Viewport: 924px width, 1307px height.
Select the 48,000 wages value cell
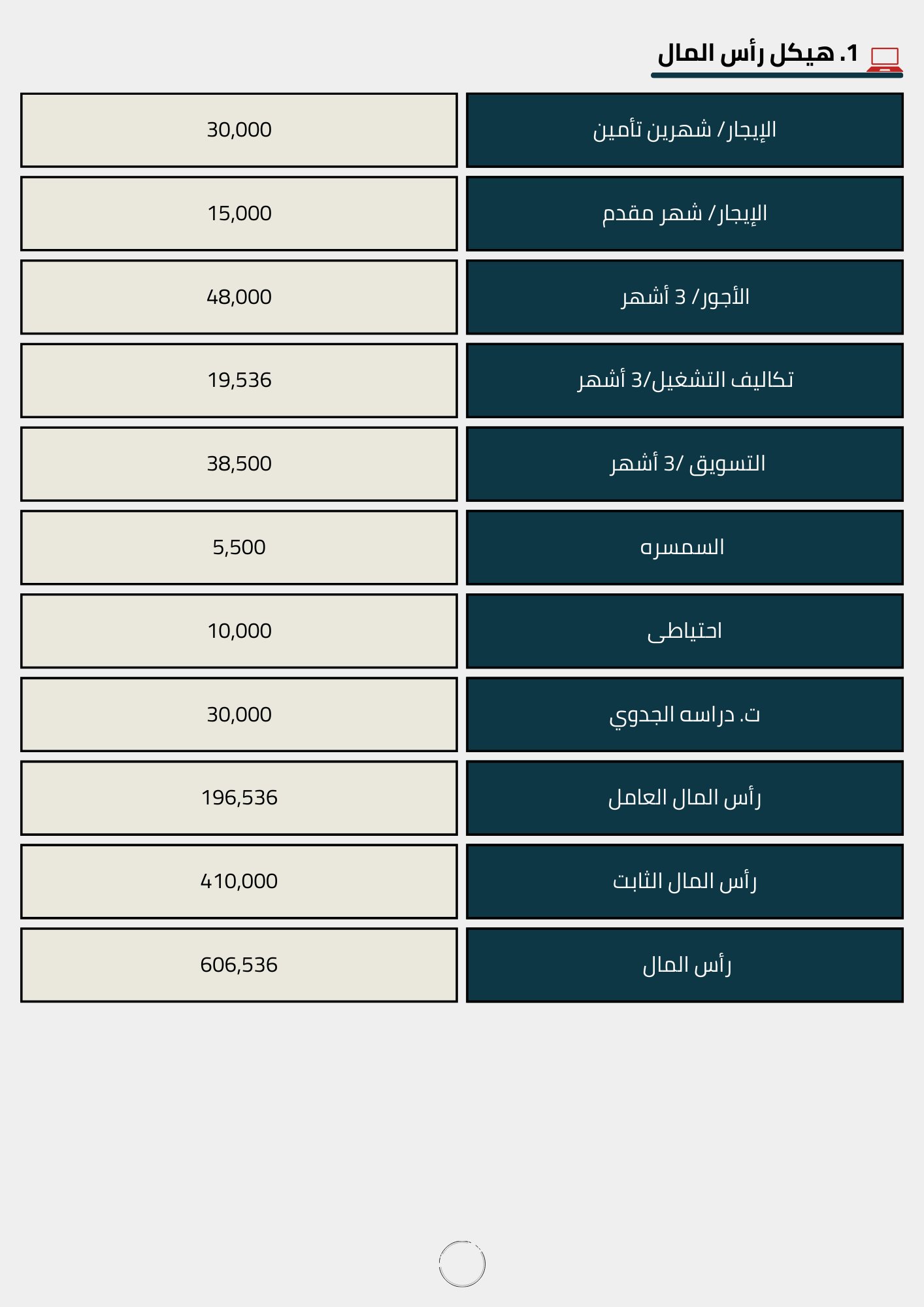point(239,297)
